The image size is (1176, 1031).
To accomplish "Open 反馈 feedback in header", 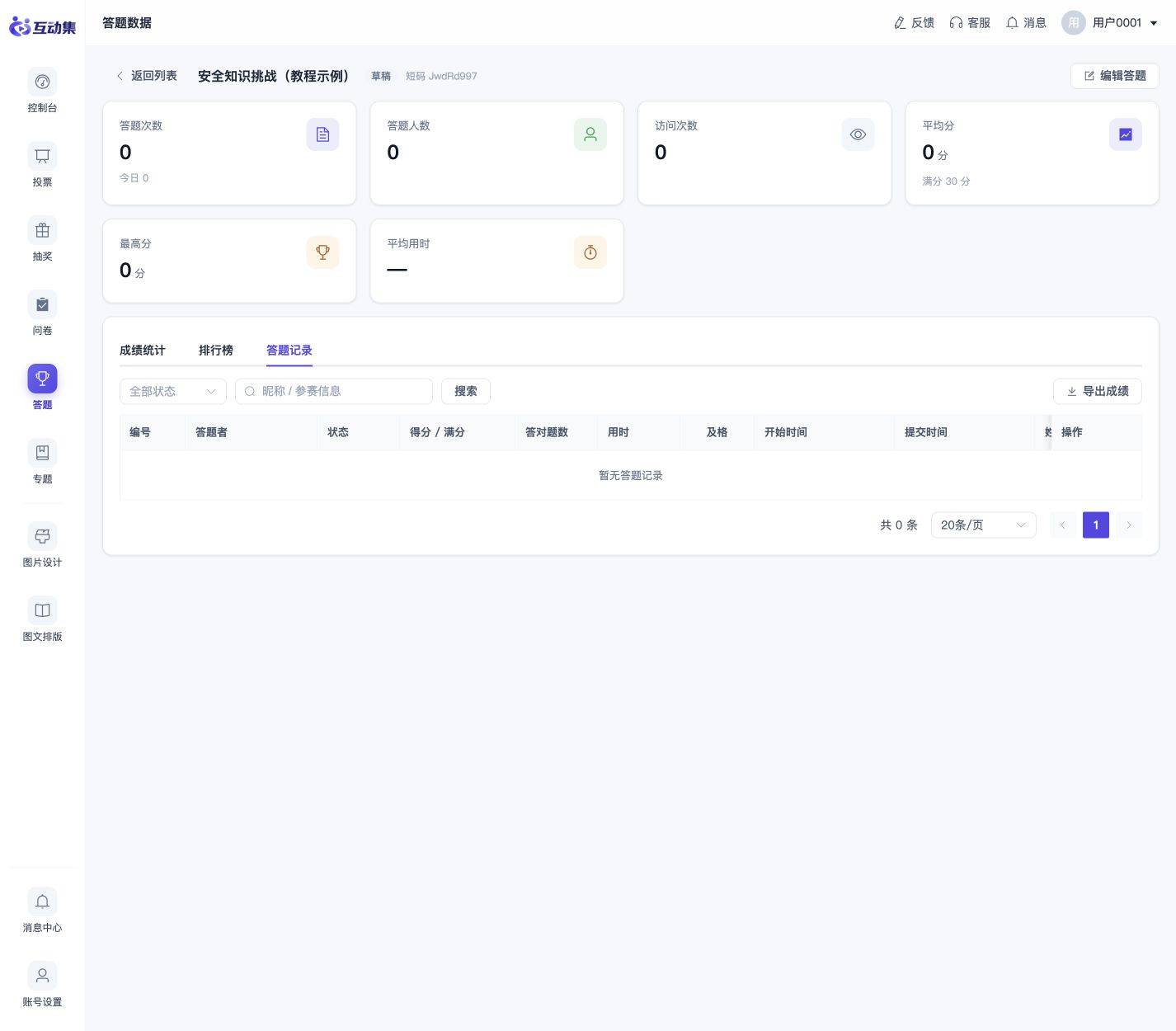I will [x=914, y=23].
